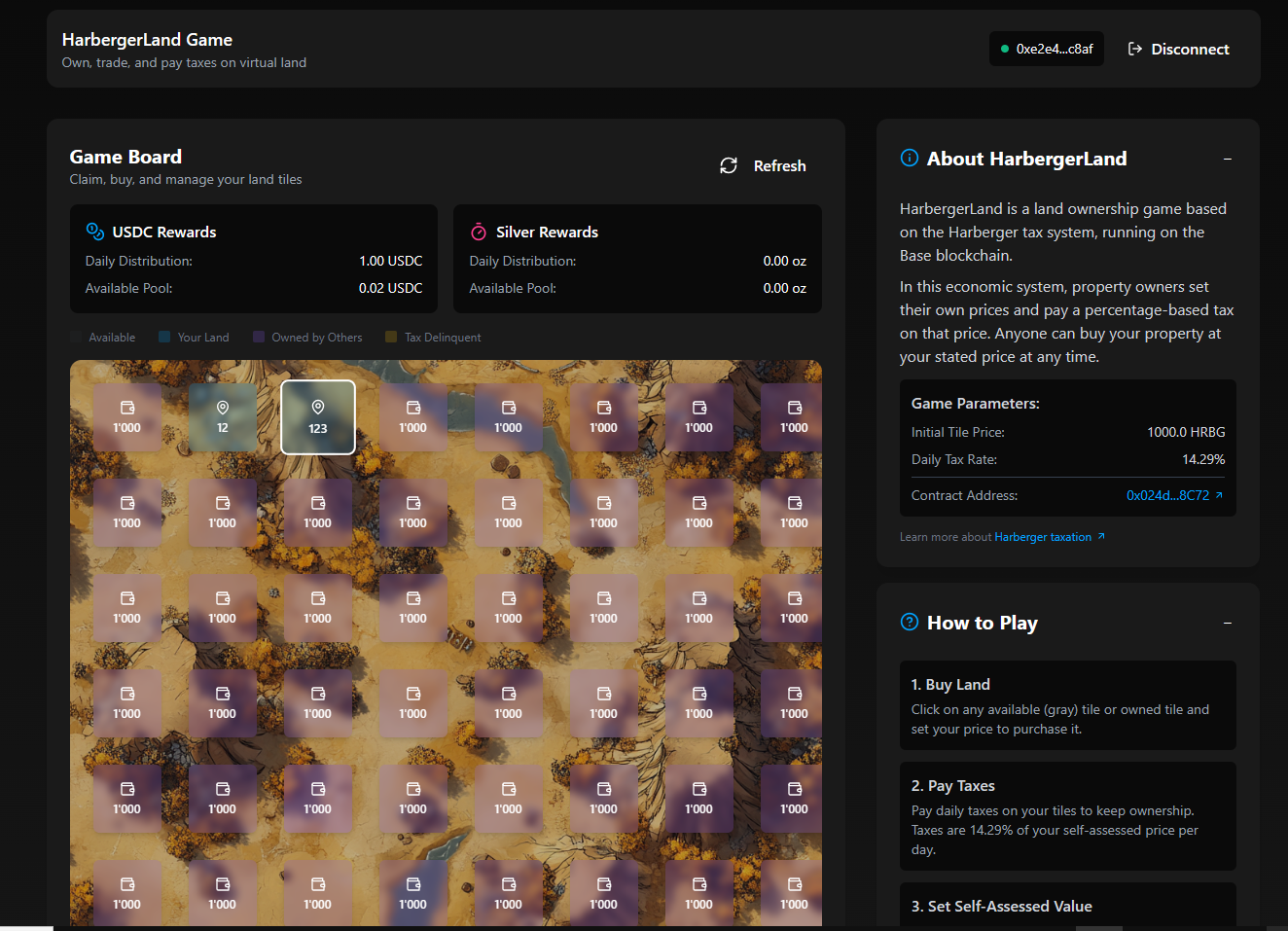
Task: Click the 14.29% daily tax rate value
Action: pyautogui.click(x=1203, y=459)
